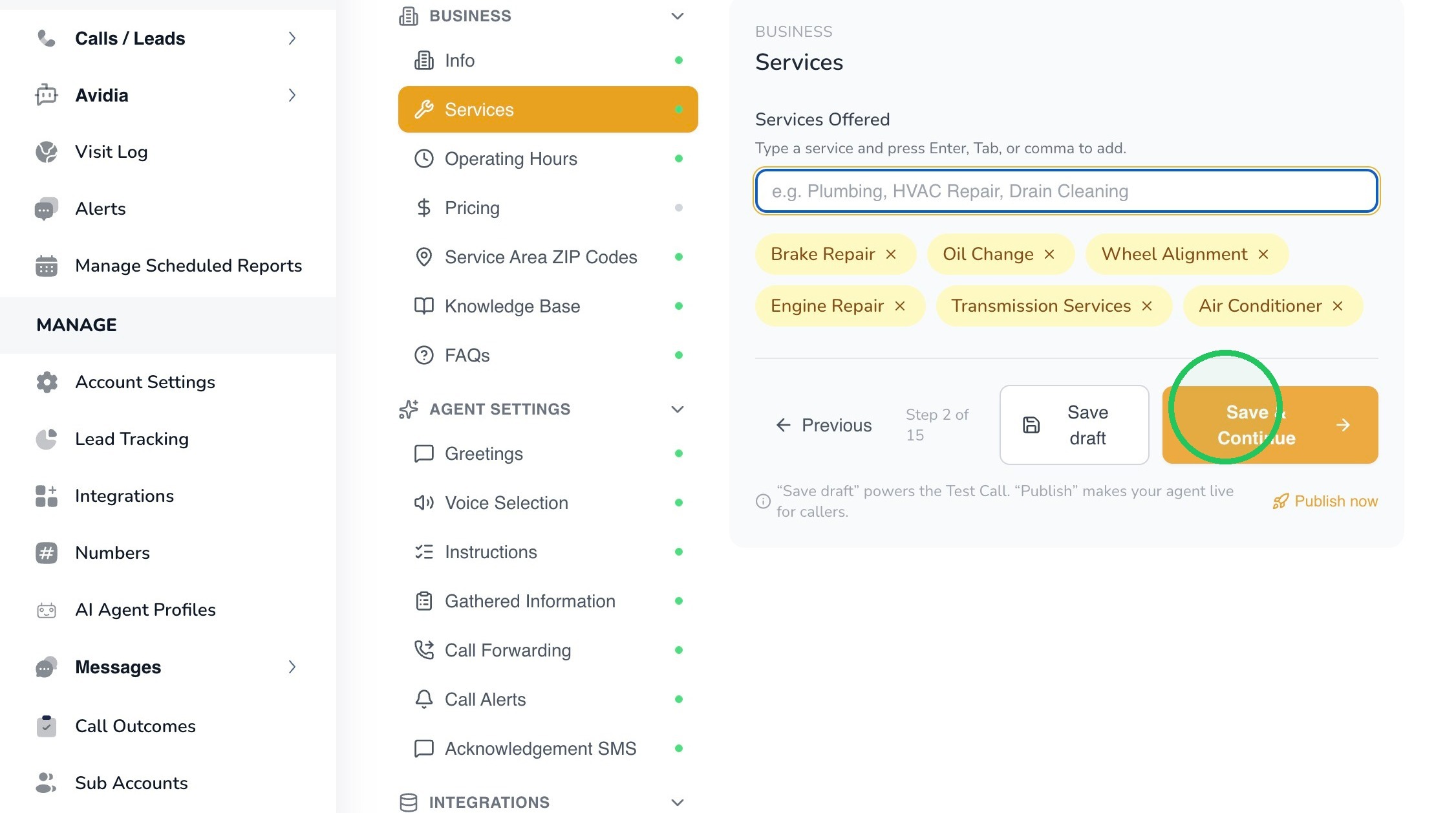Click the Publish now link

point(1325,501)
